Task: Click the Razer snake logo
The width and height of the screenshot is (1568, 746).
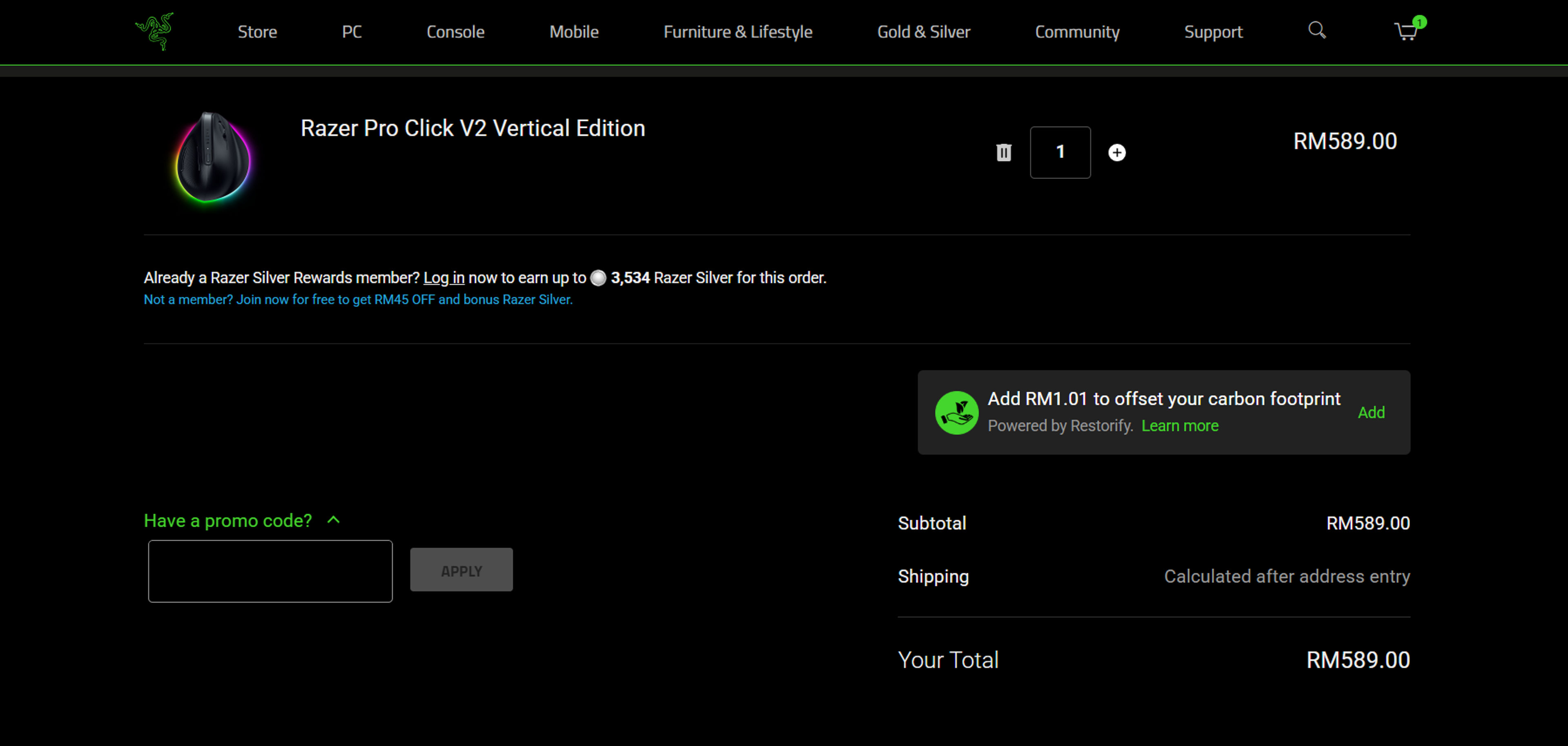Action: [155, 31]
